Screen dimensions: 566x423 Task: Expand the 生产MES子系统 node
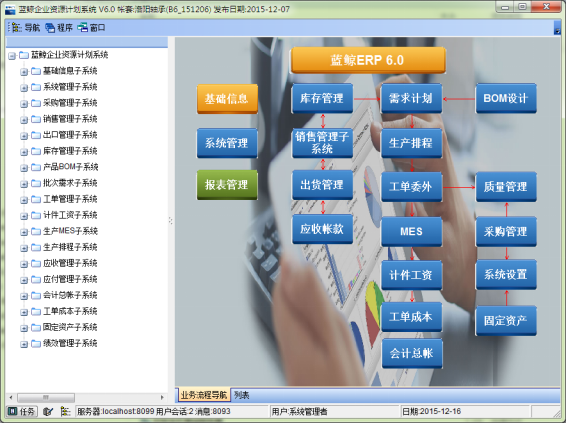24,232
